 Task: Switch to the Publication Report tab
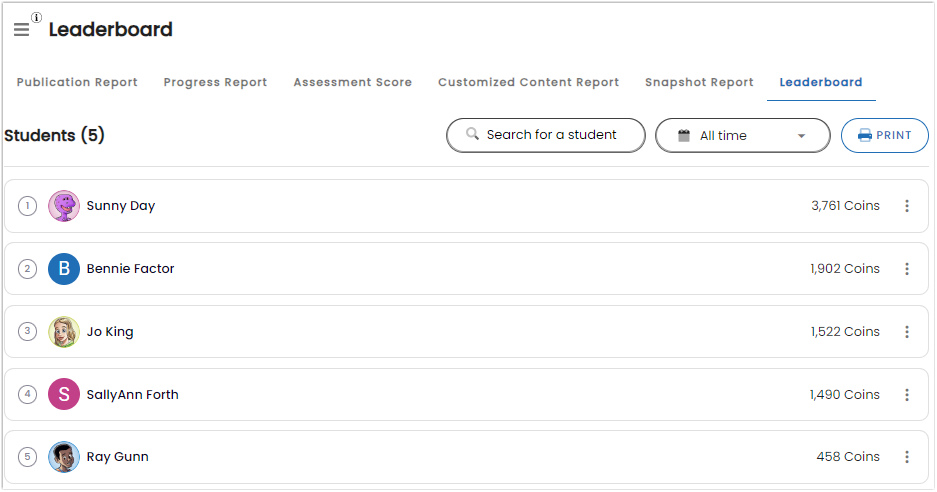pyautogui.click(x=77, y=82)
